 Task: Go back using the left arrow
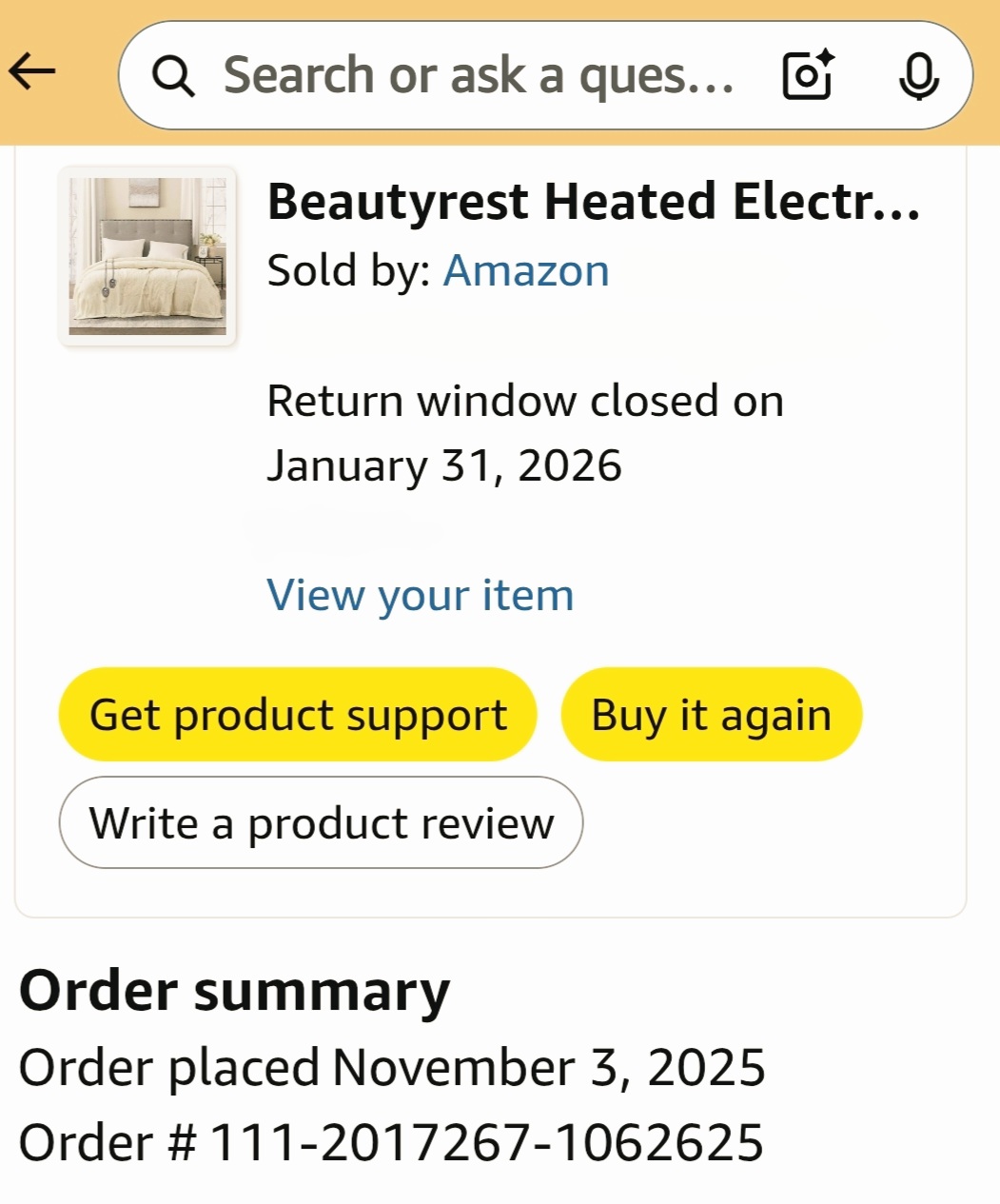point(32,71)
